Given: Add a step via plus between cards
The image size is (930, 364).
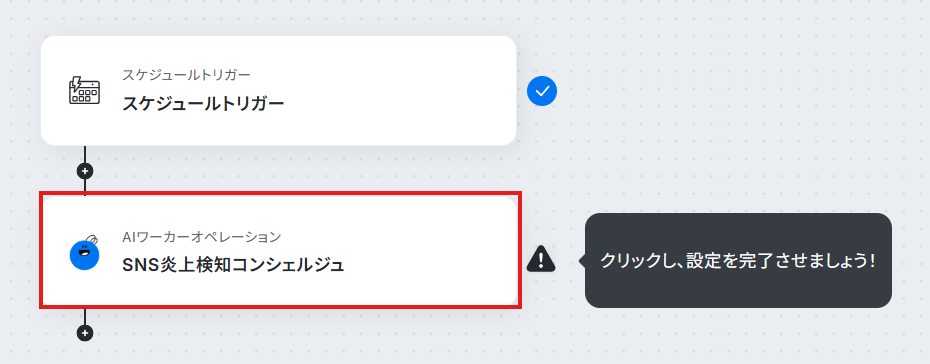Looking at the screenshot, I should coord(85,171).
